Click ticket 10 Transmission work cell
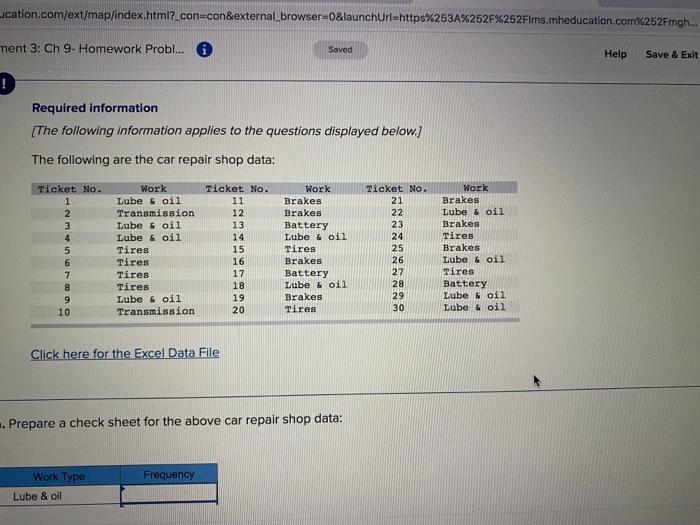The width and height of the screenshot is (700, 525). click(156, 311)
